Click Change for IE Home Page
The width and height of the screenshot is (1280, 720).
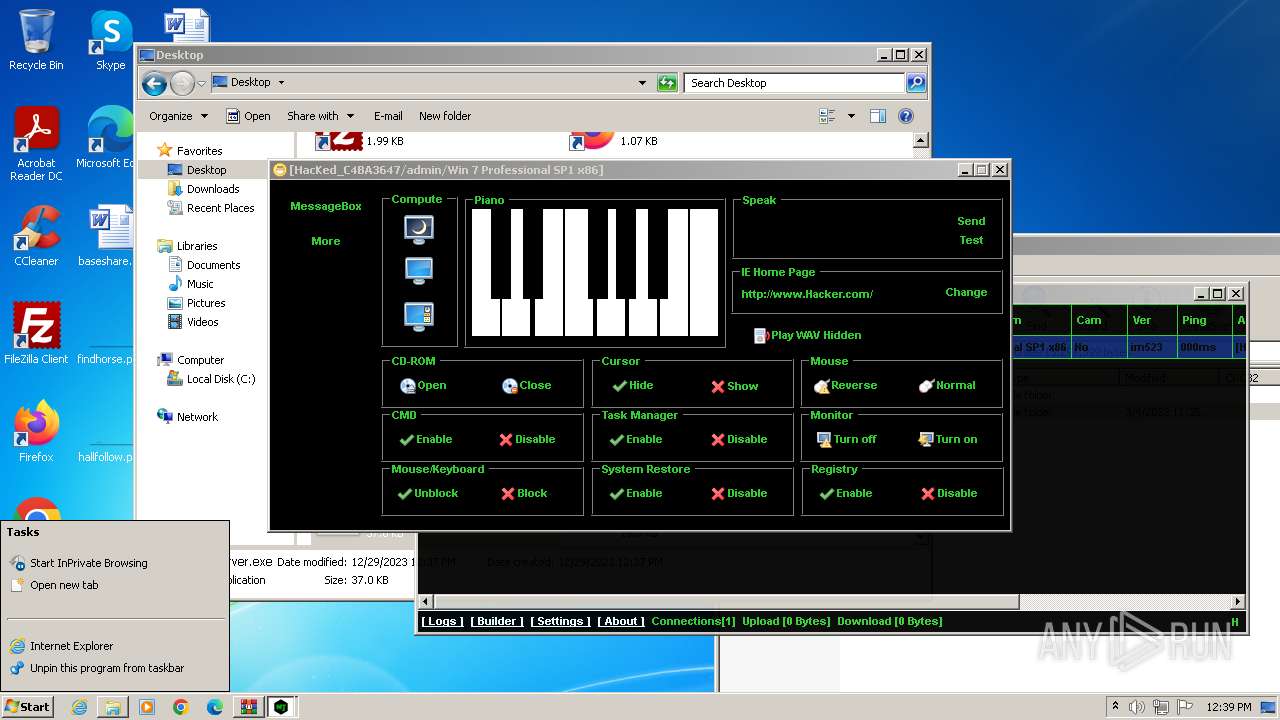tap(966, 292)
